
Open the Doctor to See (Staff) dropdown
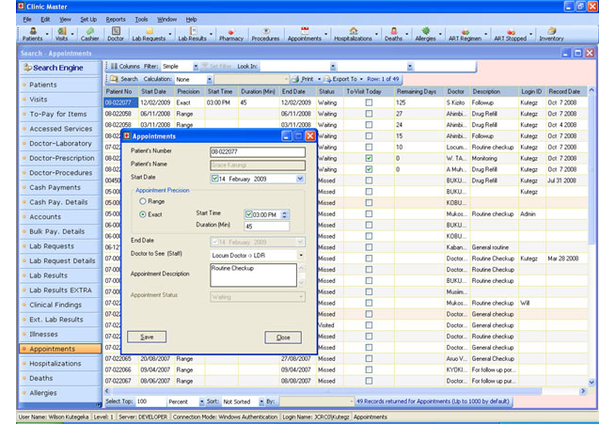coord(301,255)
